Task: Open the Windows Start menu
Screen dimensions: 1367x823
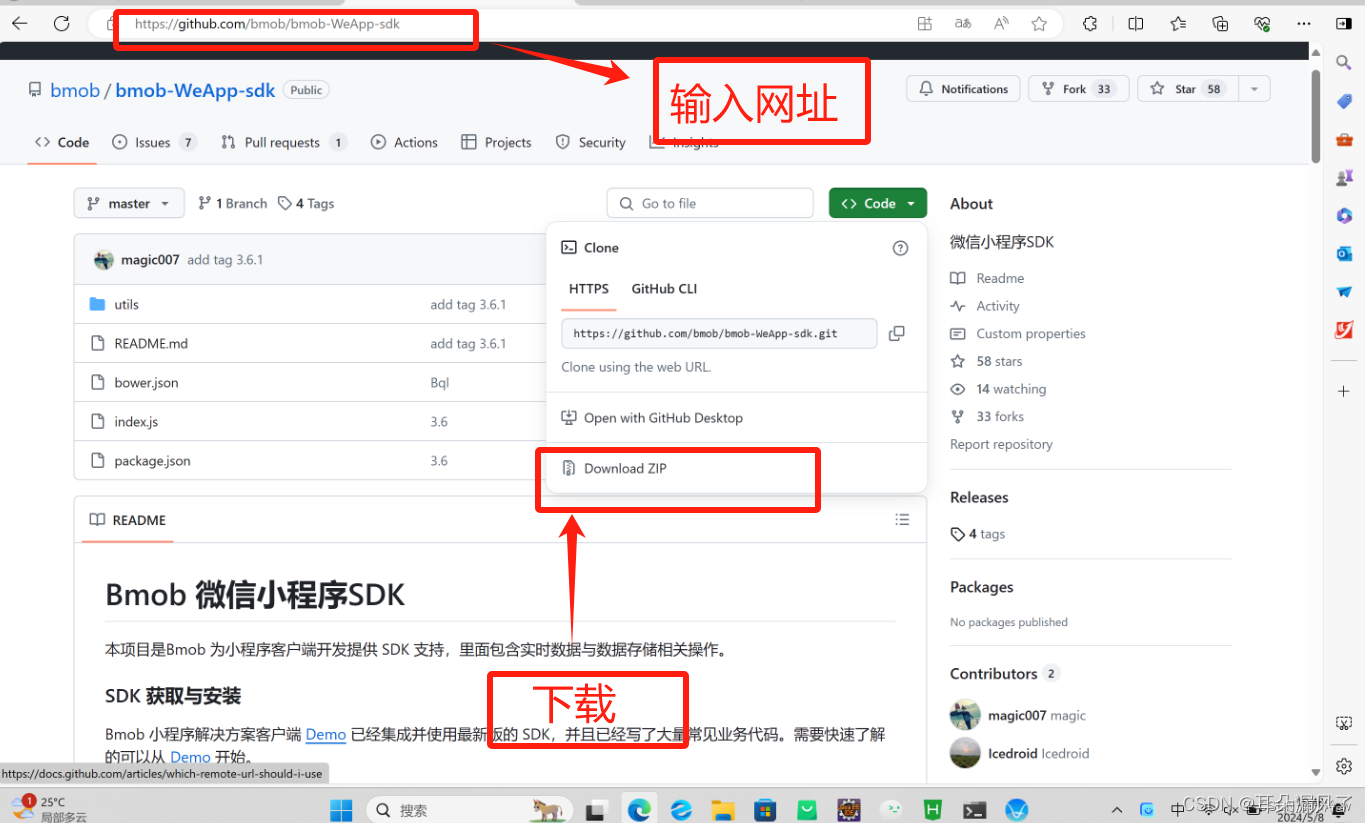Action: point(341,809)
